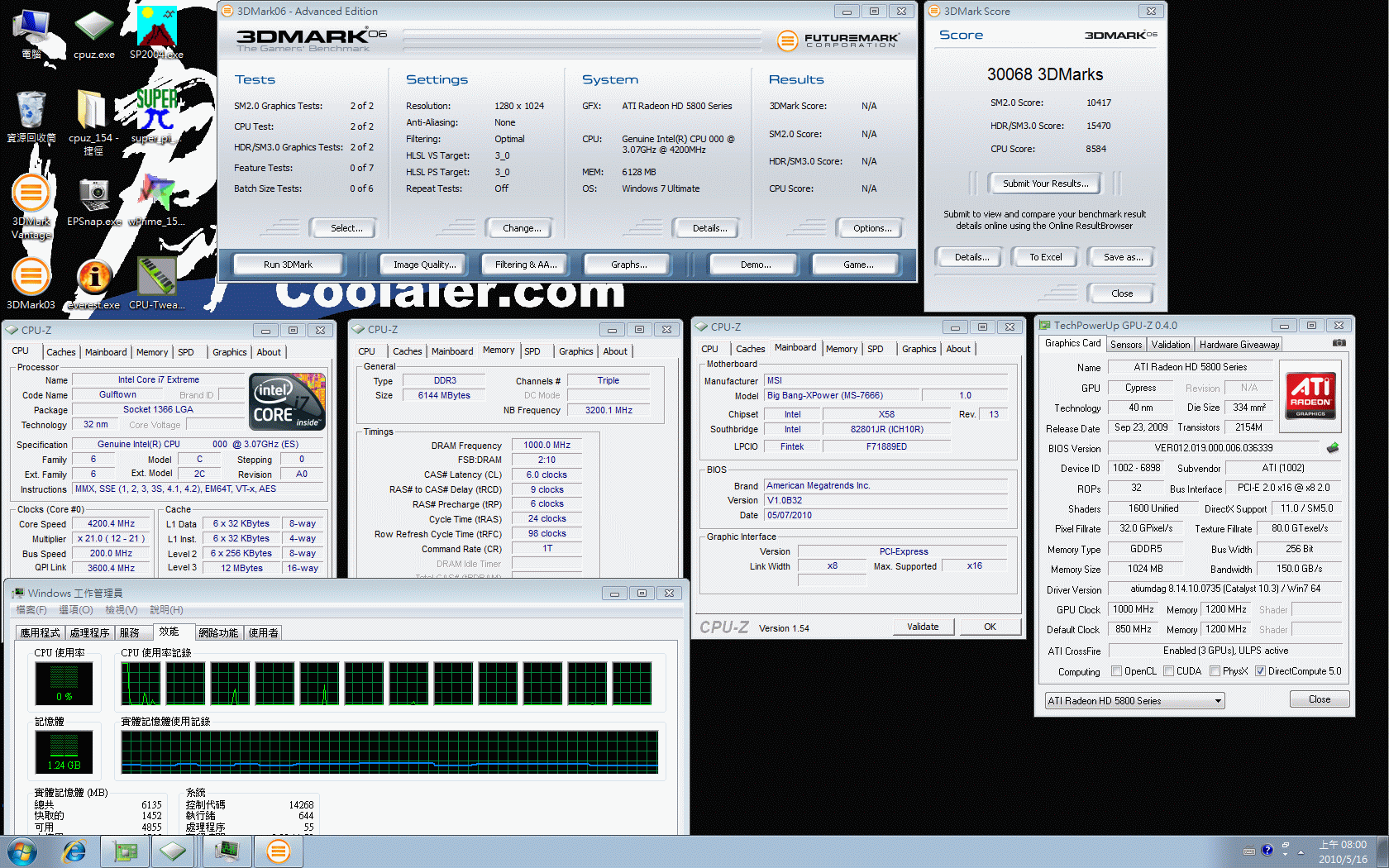Click Submit Your Results... button
This screenshot has height=868, width=1389.
(x=1046, y=184)
